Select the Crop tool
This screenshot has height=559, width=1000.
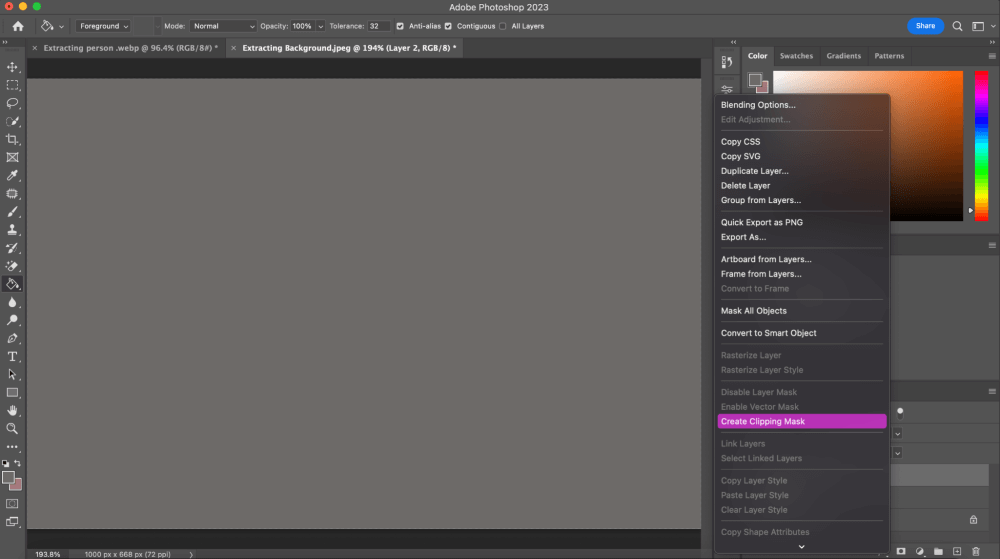(13, 139)
